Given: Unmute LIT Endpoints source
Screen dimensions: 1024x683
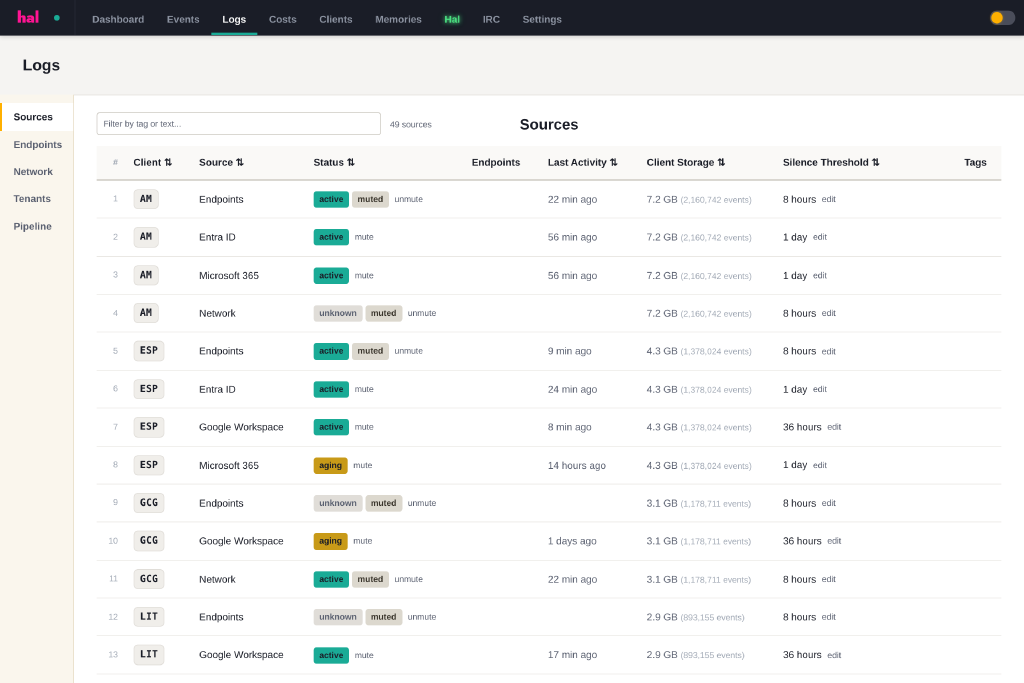Looking at the screenshot, I should pyautogui.click(x=422, y=617).
